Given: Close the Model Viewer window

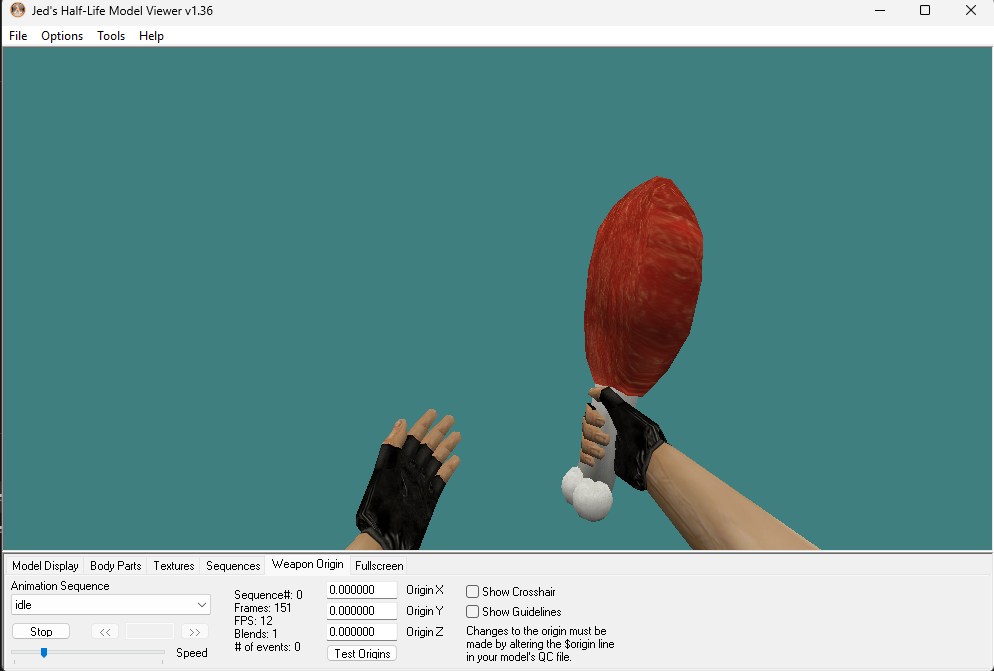Looking at the screenshot, I should pos(971,11).
